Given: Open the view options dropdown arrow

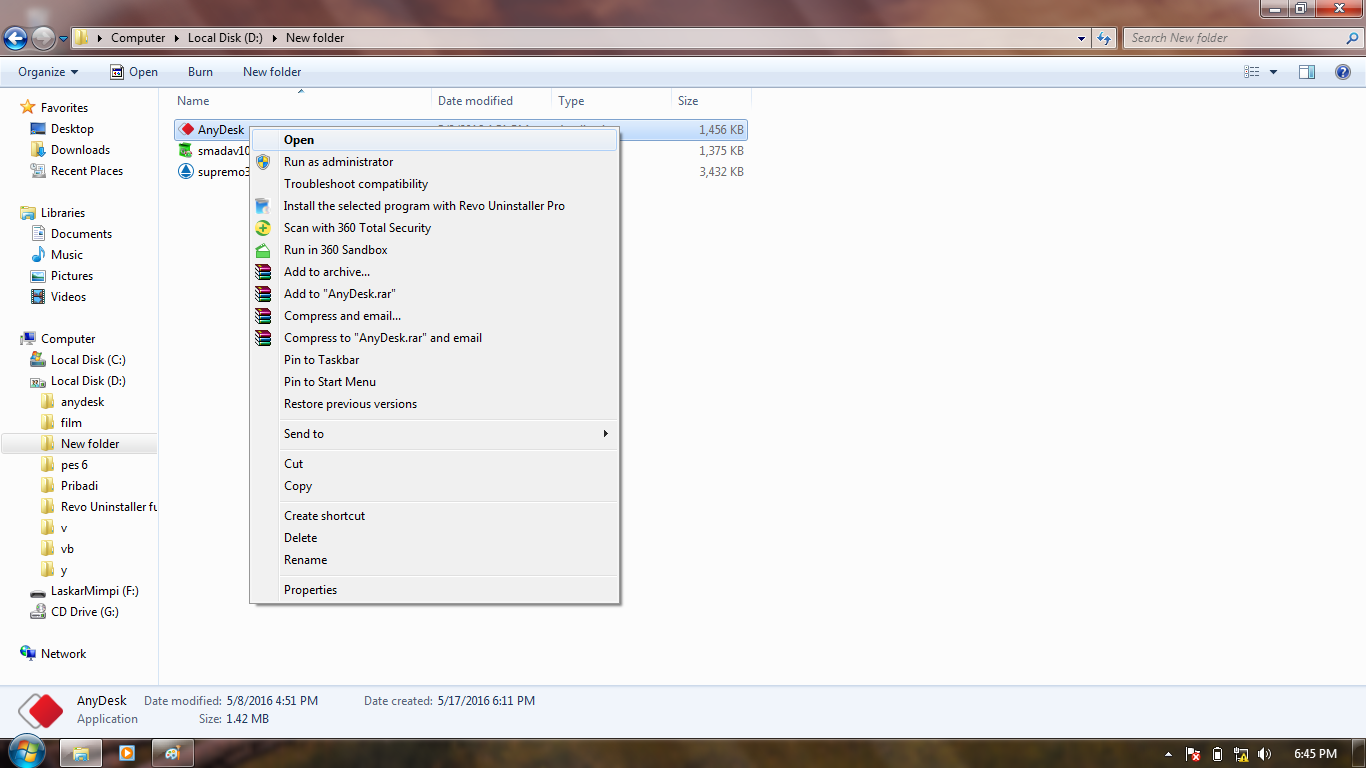Looking at the screenshot, I should coord(1273,72).
